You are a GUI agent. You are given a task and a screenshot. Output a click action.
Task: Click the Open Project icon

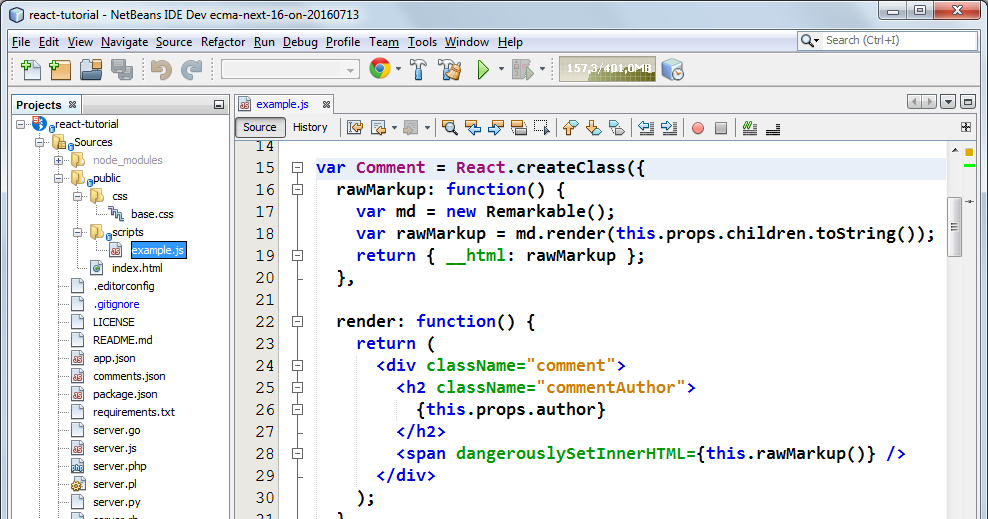(x=91, y=69)
